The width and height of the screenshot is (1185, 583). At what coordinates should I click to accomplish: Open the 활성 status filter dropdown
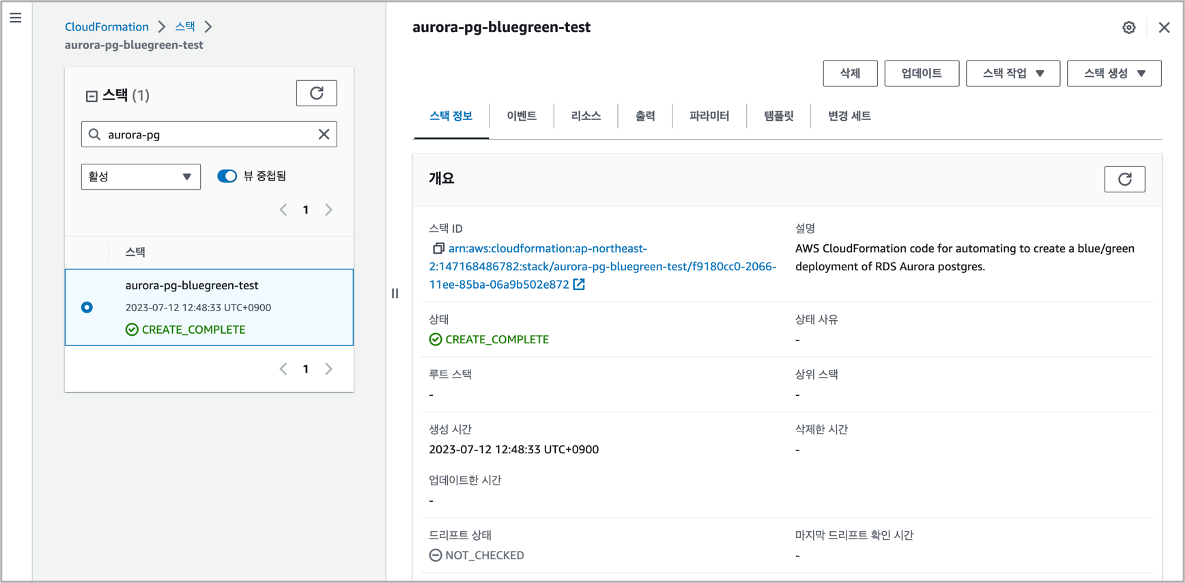[x=141, y=176]
